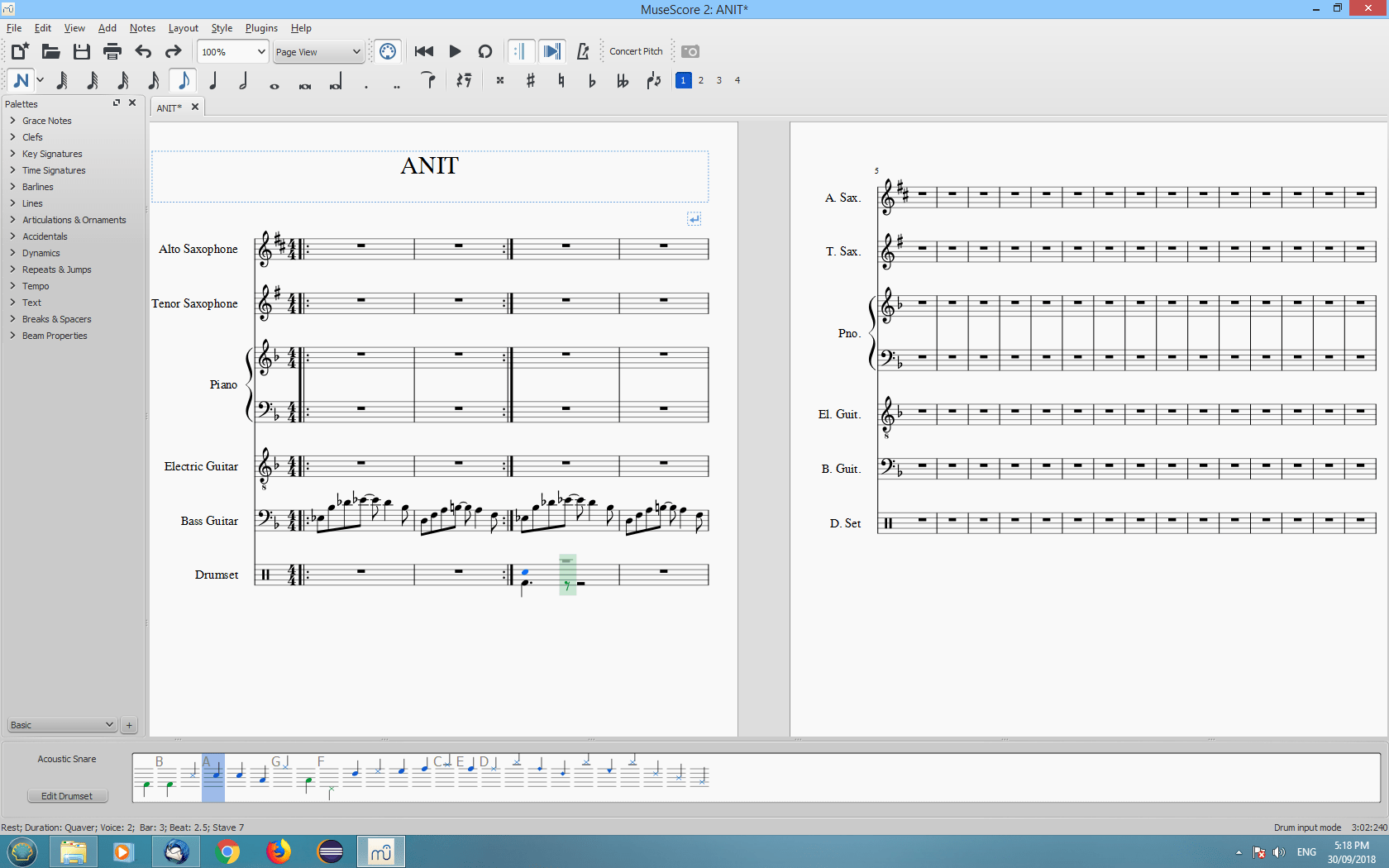This screenshot has height=868, width=1389.
Task: Click the flat accidental icon
Action: (x=591, y=80)
